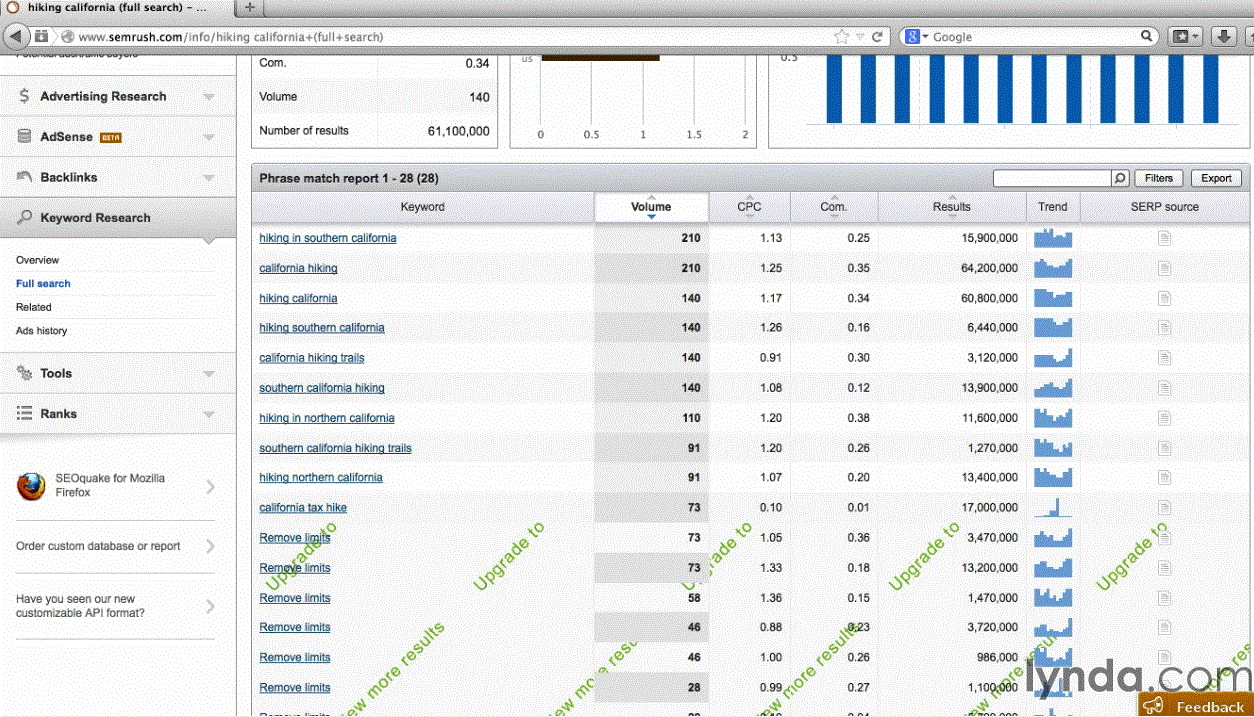Select the Keyword Research sidebar section
The height and width of the screenshot is (717, 1254).
click(x=118, y=217)
